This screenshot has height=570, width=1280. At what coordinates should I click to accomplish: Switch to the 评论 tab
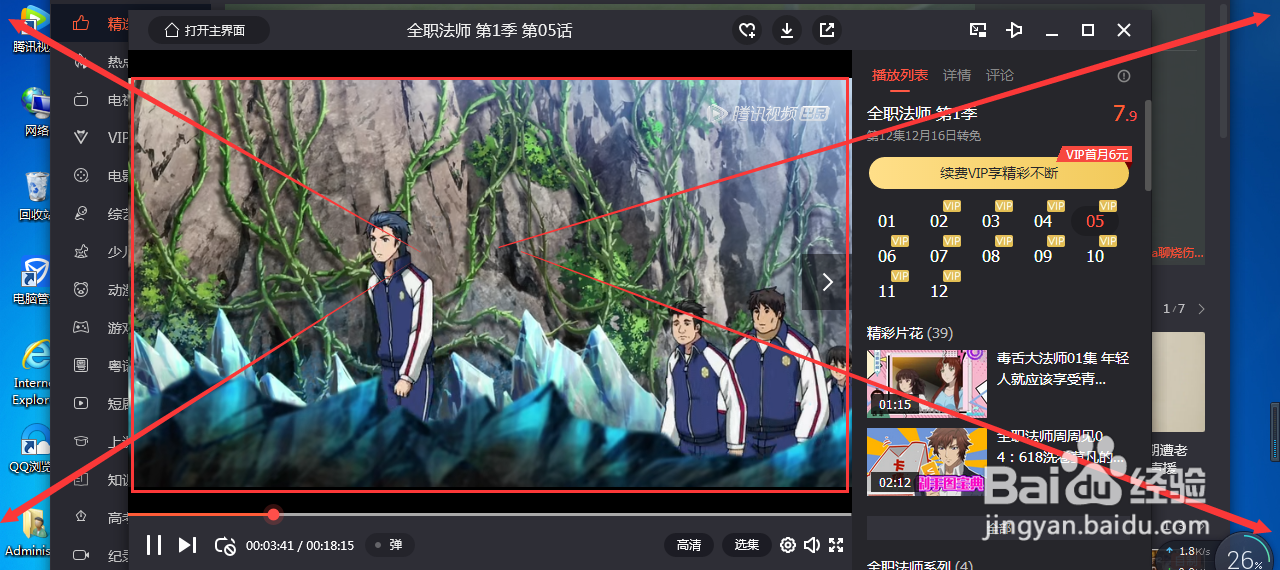1000,75
